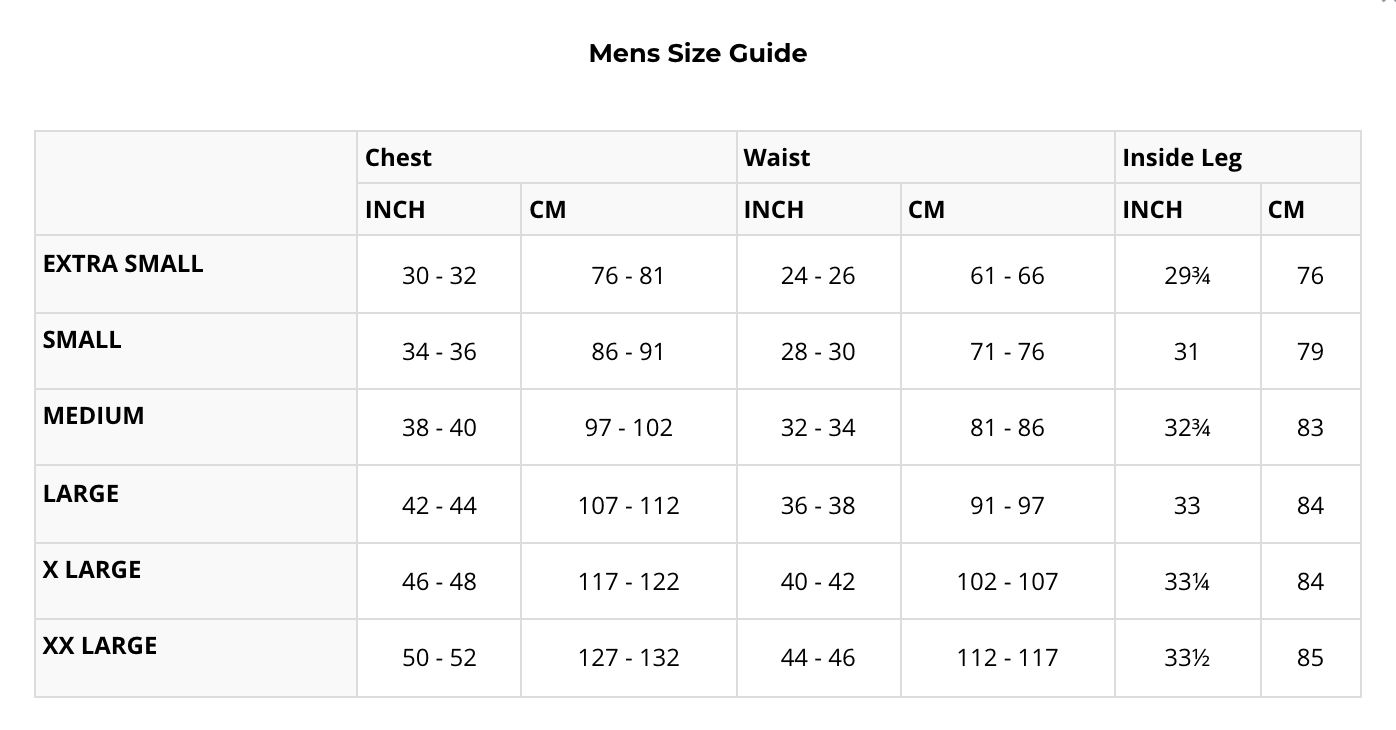Screen dimensions: 1396x730
Task: Select the 29¾ inside leg cell
Action: click(x=1187, y=276)
